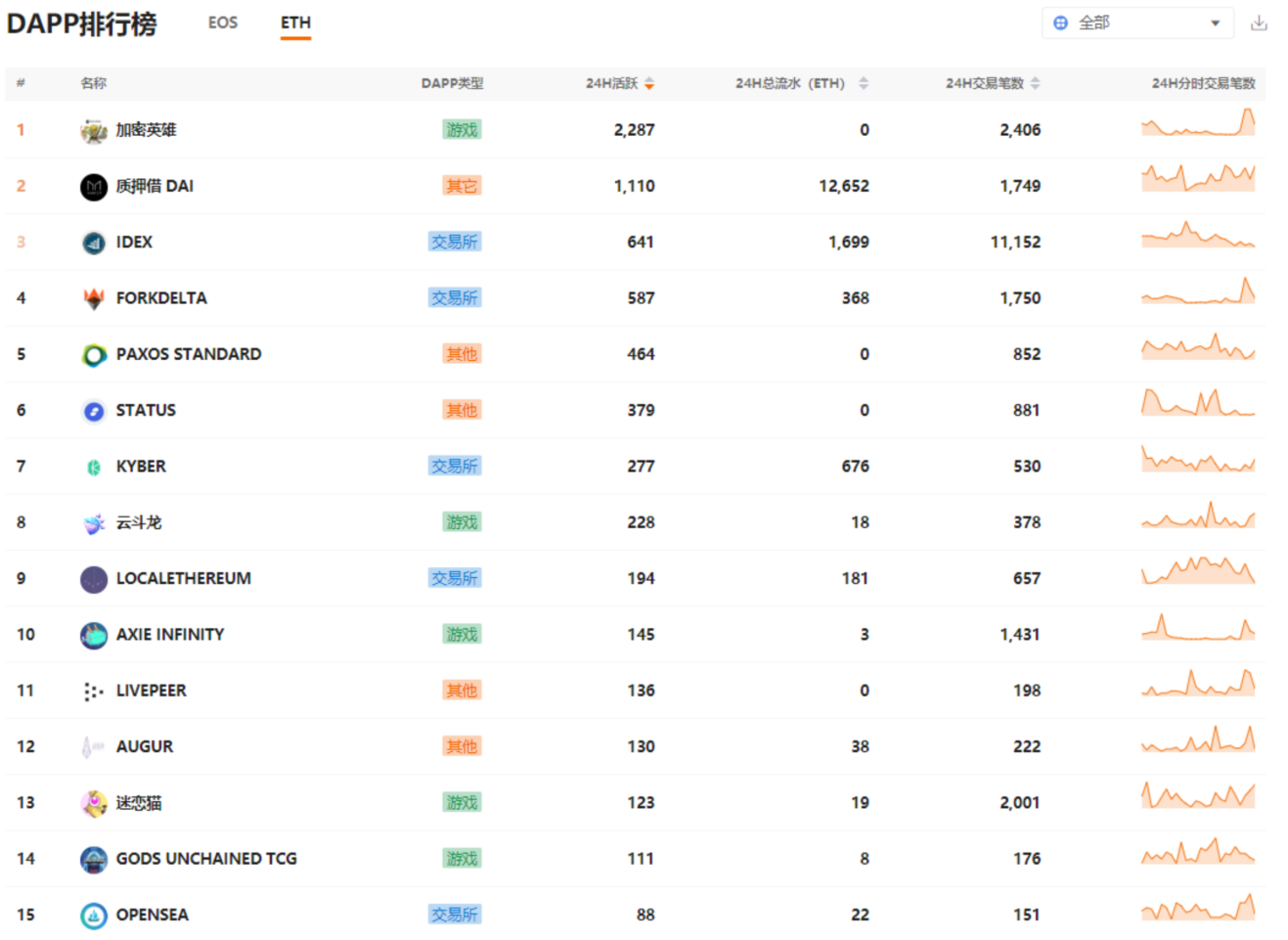Select the 迷恋猫 name text
This screenshot has height=940, width=1288.
point(139,803)
